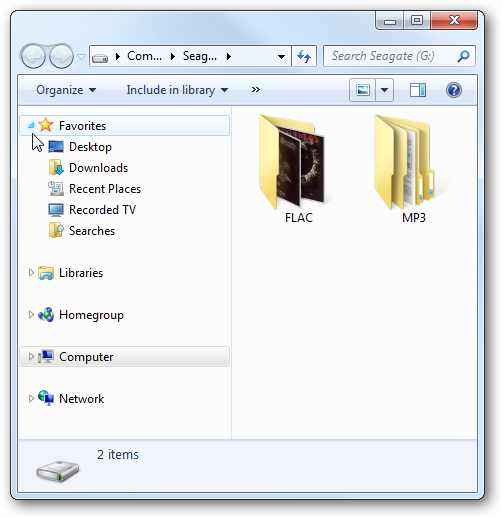
Task: Open the Include in library menu
Action: pos(177,90)
